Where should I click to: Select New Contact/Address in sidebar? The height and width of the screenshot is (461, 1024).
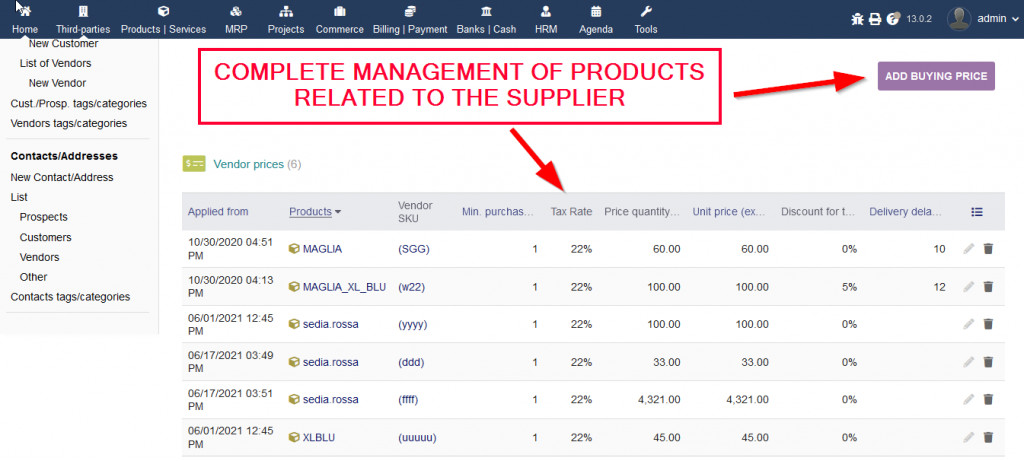click(62, 177)
